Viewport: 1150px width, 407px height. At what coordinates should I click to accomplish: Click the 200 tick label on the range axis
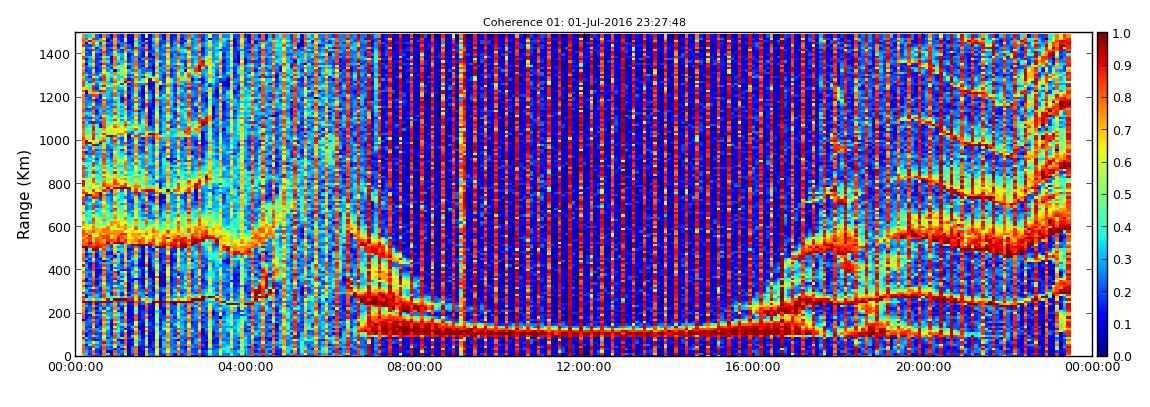click(x=59, y=314)
